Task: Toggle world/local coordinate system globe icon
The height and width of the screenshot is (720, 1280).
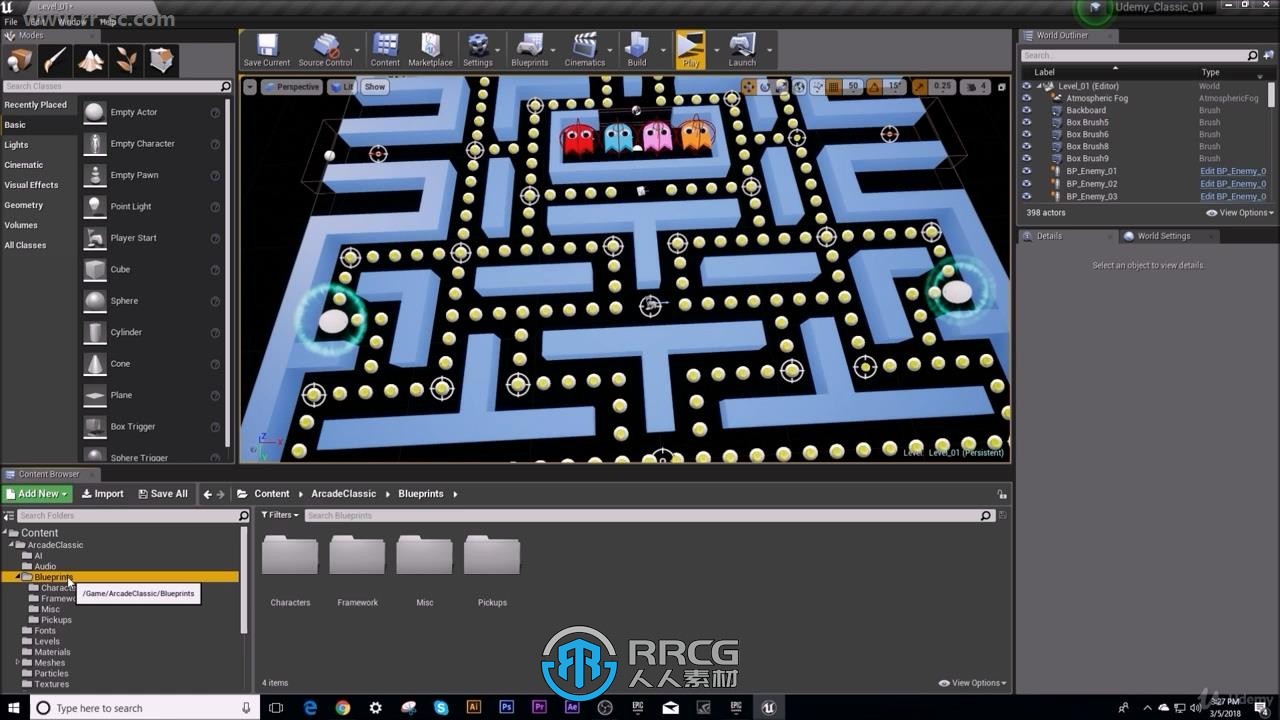Action: pos(800,87)
